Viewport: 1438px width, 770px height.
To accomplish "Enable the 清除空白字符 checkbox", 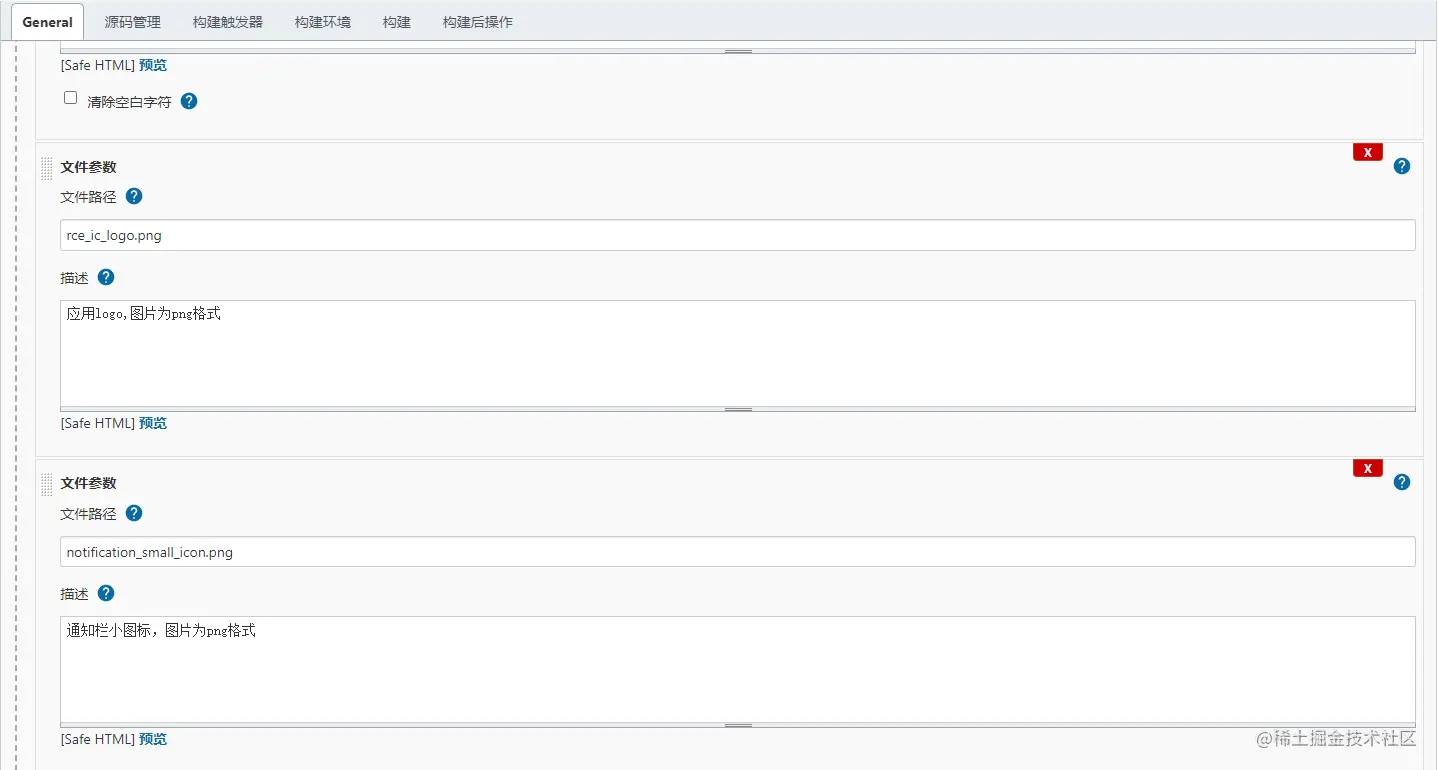I will (71, 98).
